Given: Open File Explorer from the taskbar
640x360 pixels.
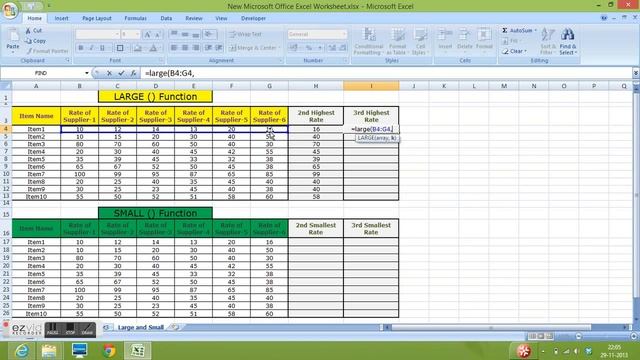Looking at the screenshot, I should [49, 351].
